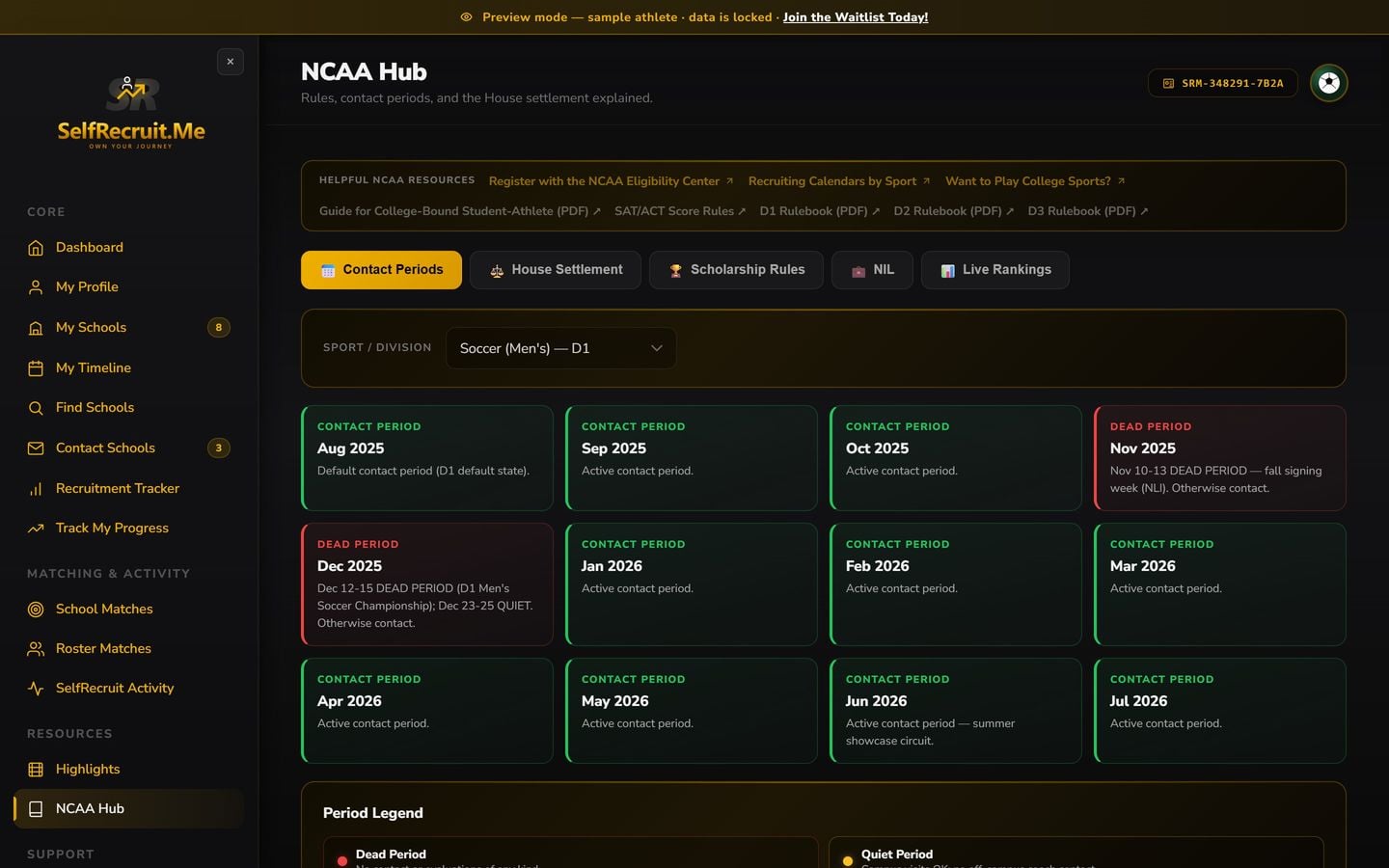Click the Oct 2025 card heading
Screen dimensions: 1389x868
pyautogui.click(x=877, y=448)
